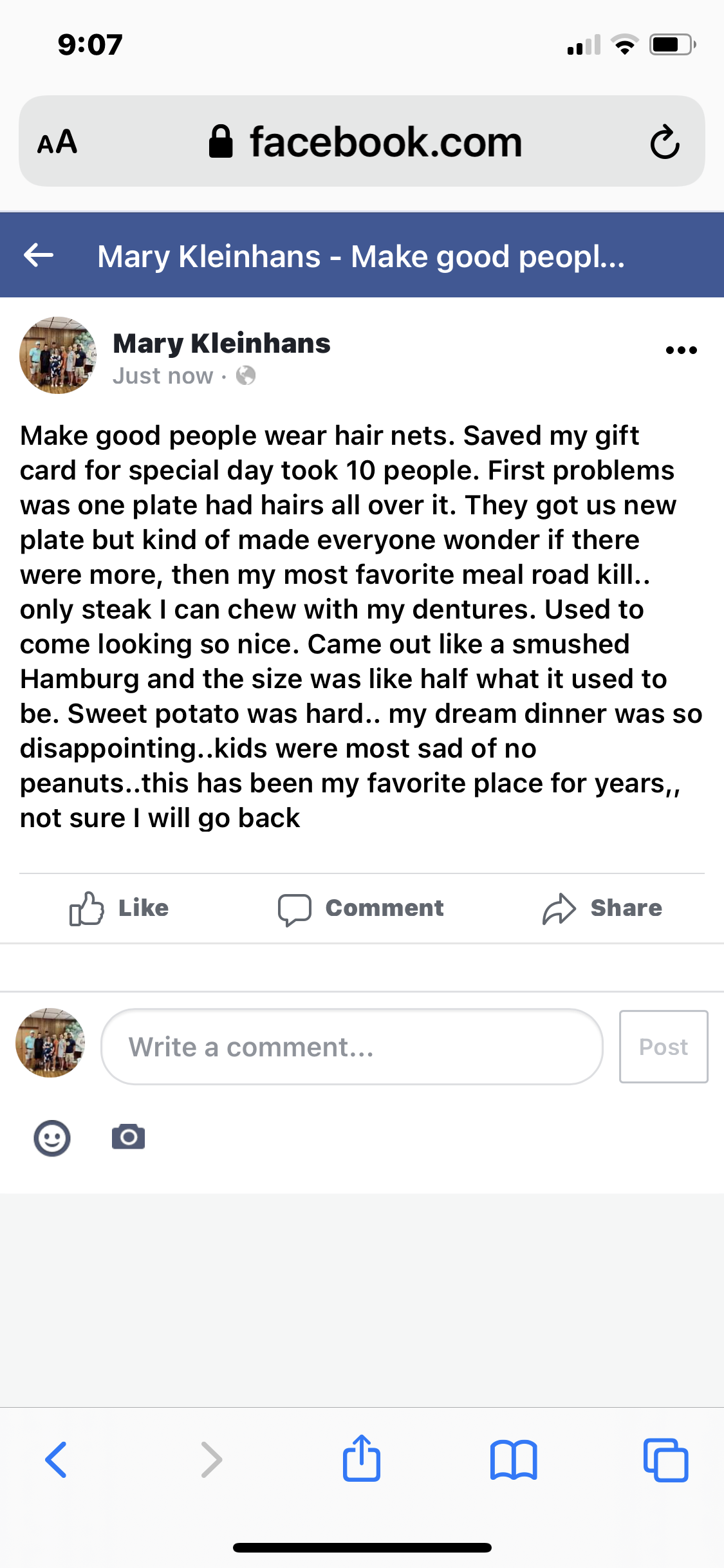724x1568 pixels.
Task: Show open Safari tabs overview
Action: point(665,1459)
